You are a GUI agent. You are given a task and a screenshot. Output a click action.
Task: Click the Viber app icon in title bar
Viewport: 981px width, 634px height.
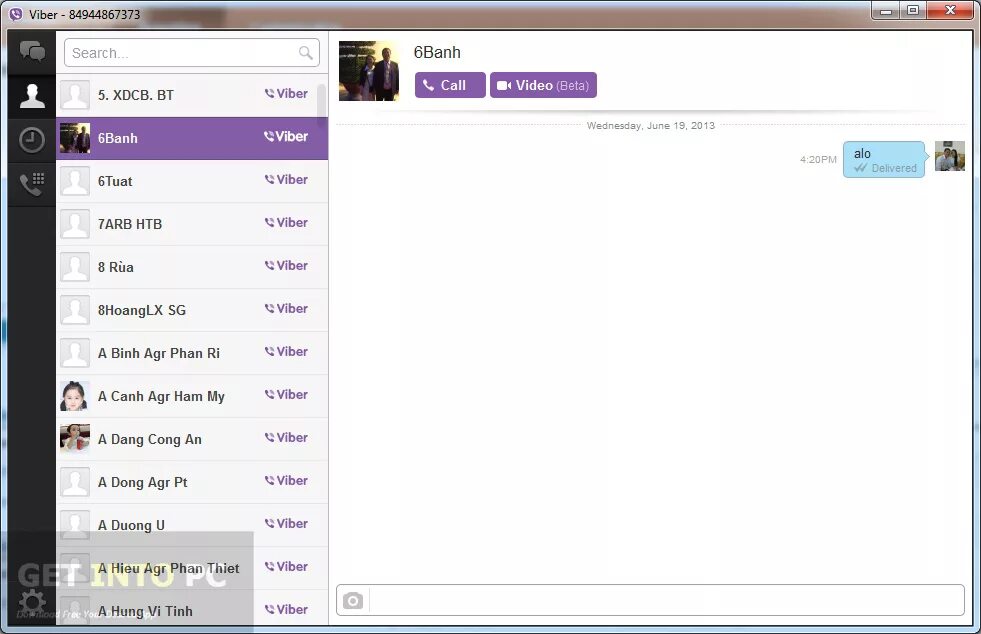[16, 14]
